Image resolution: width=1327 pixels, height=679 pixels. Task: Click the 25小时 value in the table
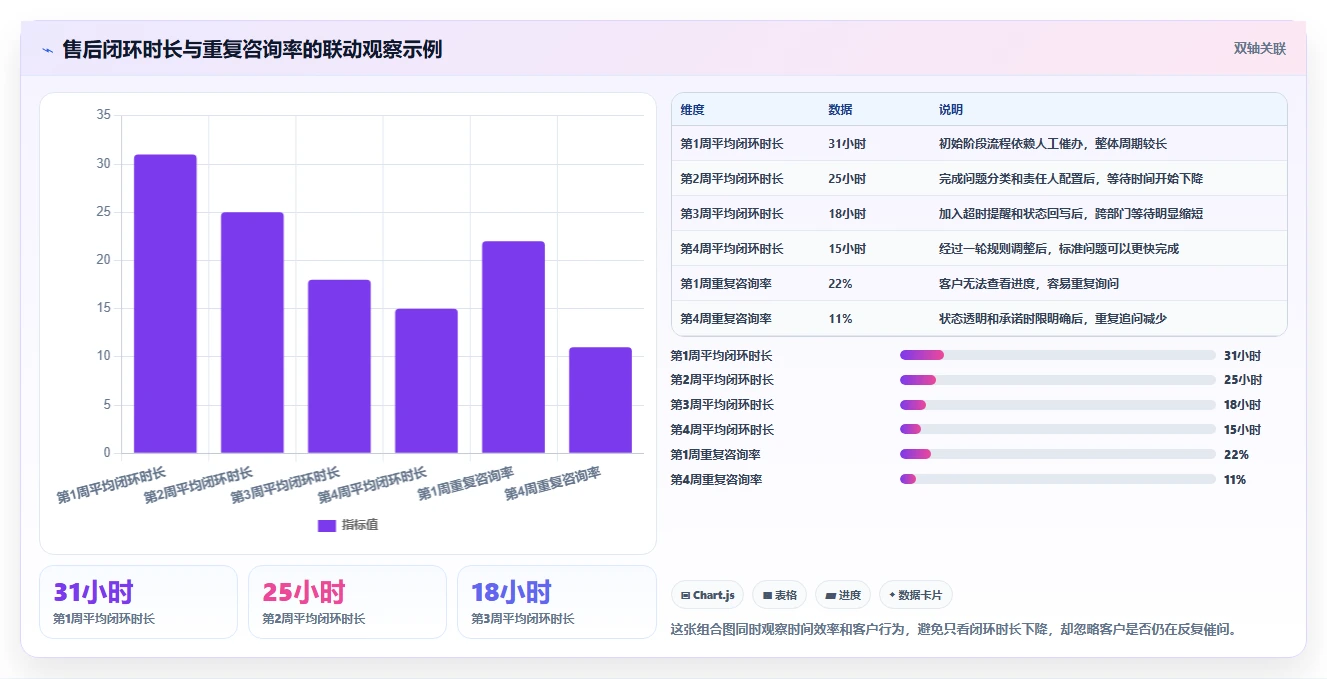pyautogui.click(x=847, y=179)
